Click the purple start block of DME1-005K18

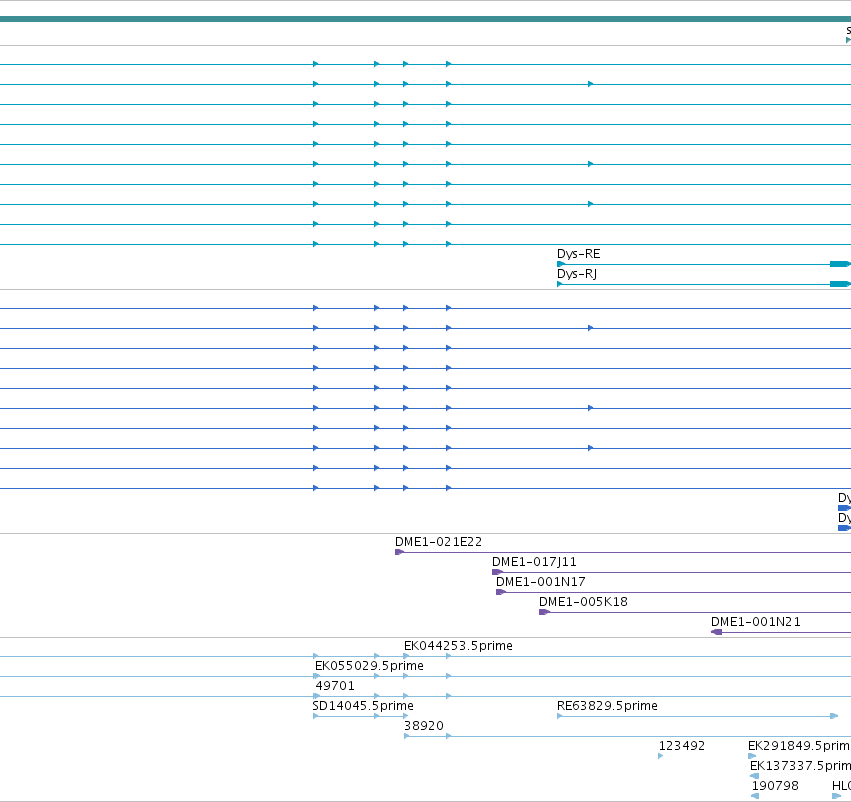point(544,613)
